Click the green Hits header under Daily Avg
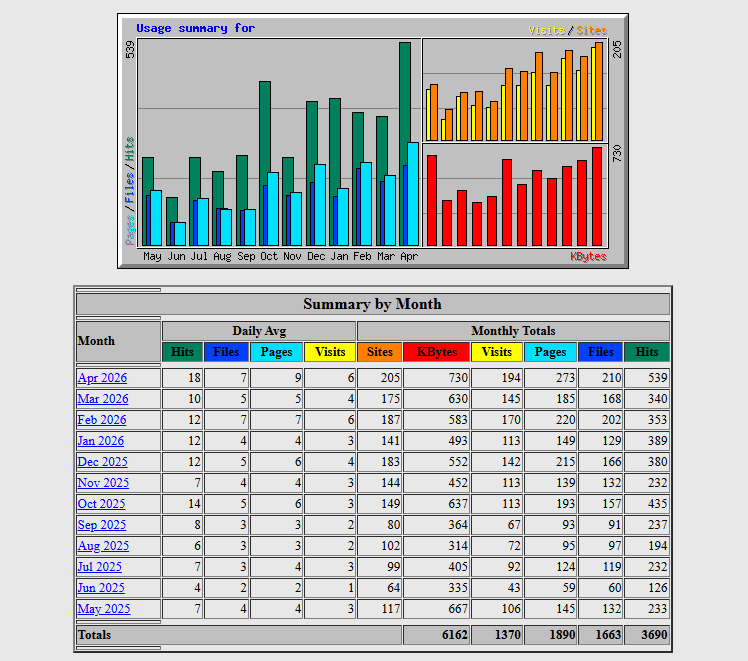 point(182,352)
